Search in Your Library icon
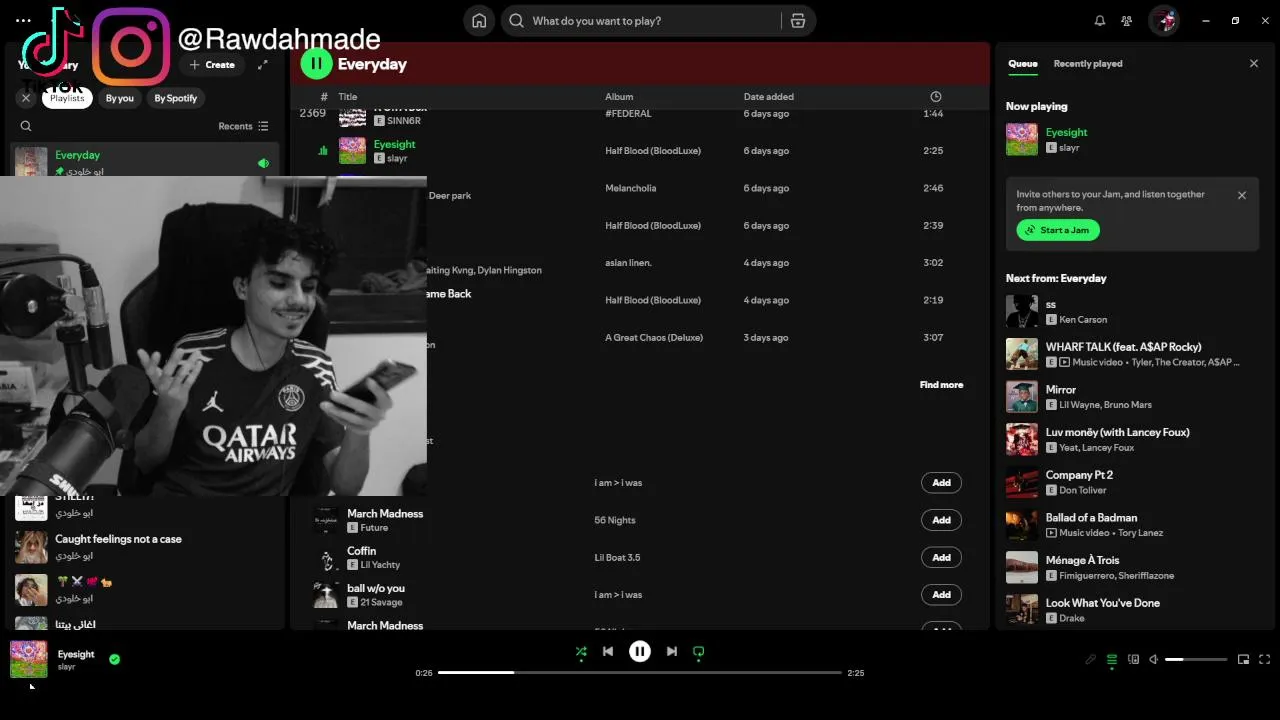Screen dimensions: 1280x720 [x=26, y=126]
